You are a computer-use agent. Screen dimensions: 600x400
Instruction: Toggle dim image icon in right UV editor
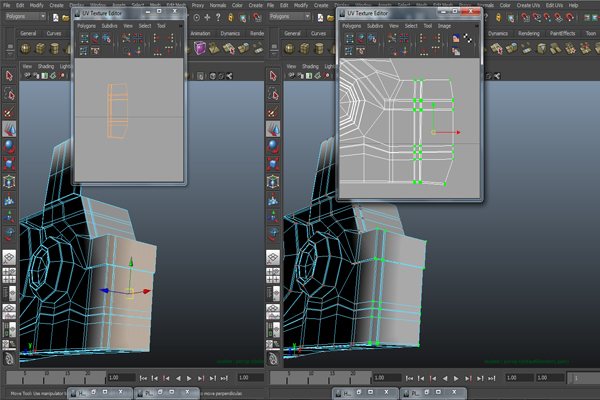[x=456, y=51]
